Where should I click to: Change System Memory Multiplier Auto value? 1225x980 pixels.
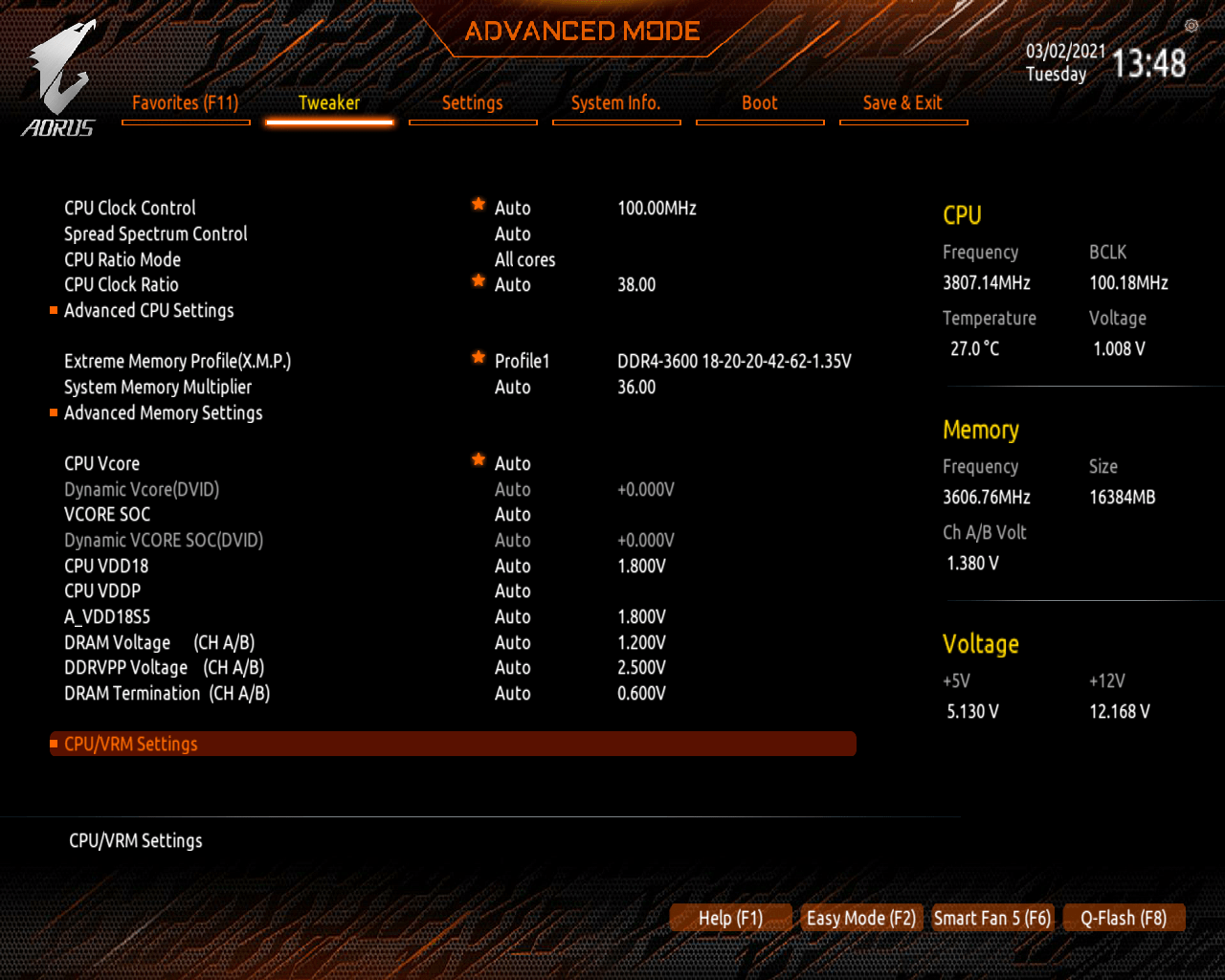click(x=513, y=387)
